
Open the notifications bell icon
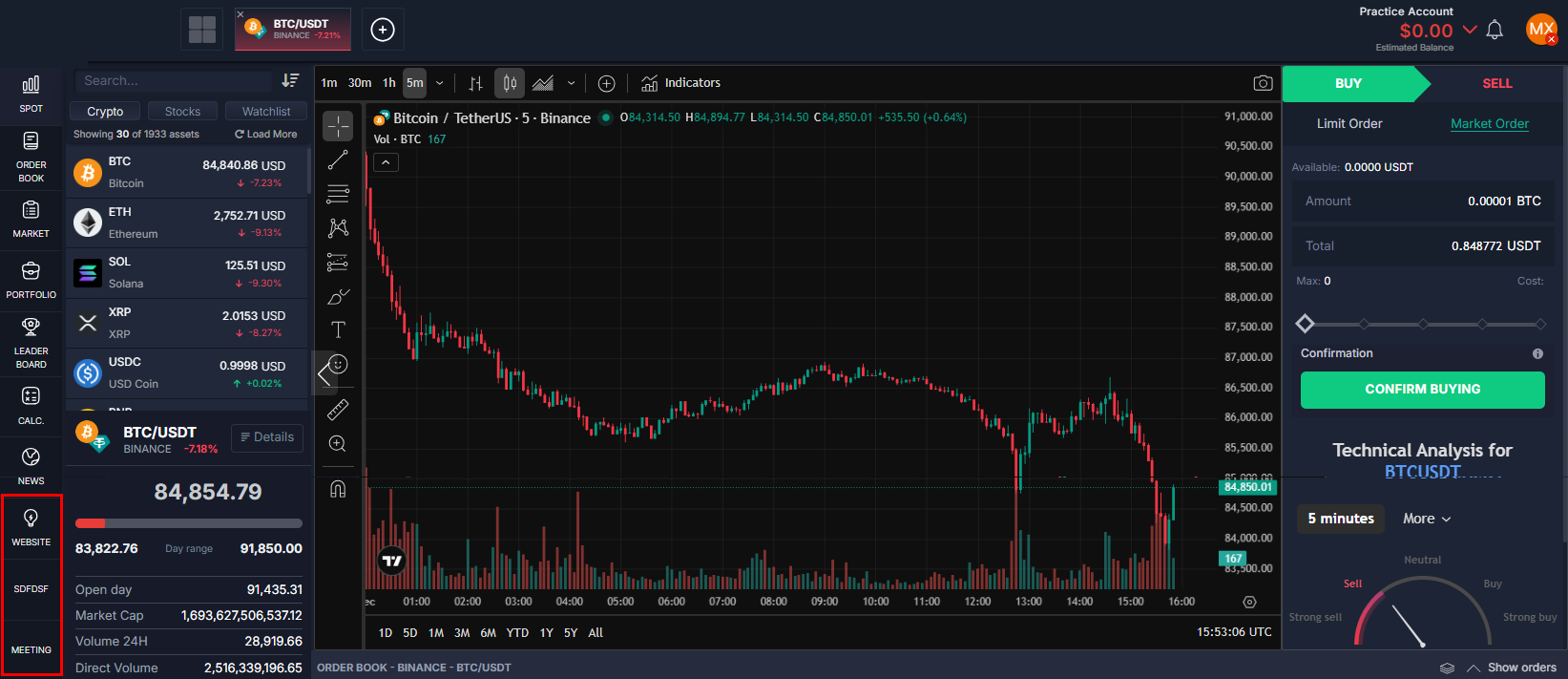pyautogui.click(x=1495, y=30)
